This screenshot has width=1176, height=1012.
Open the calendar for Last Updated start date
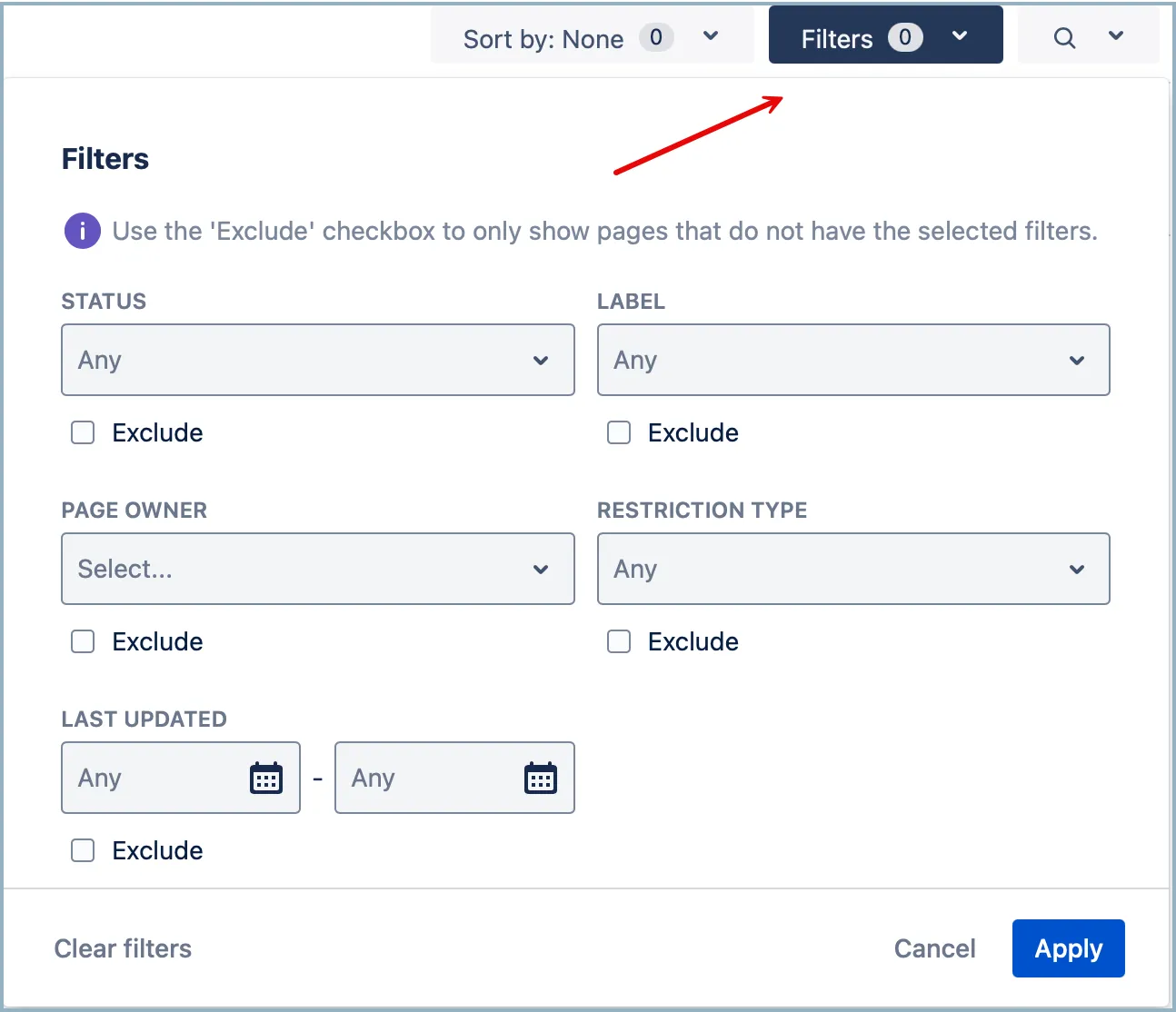tap(266, 779)
